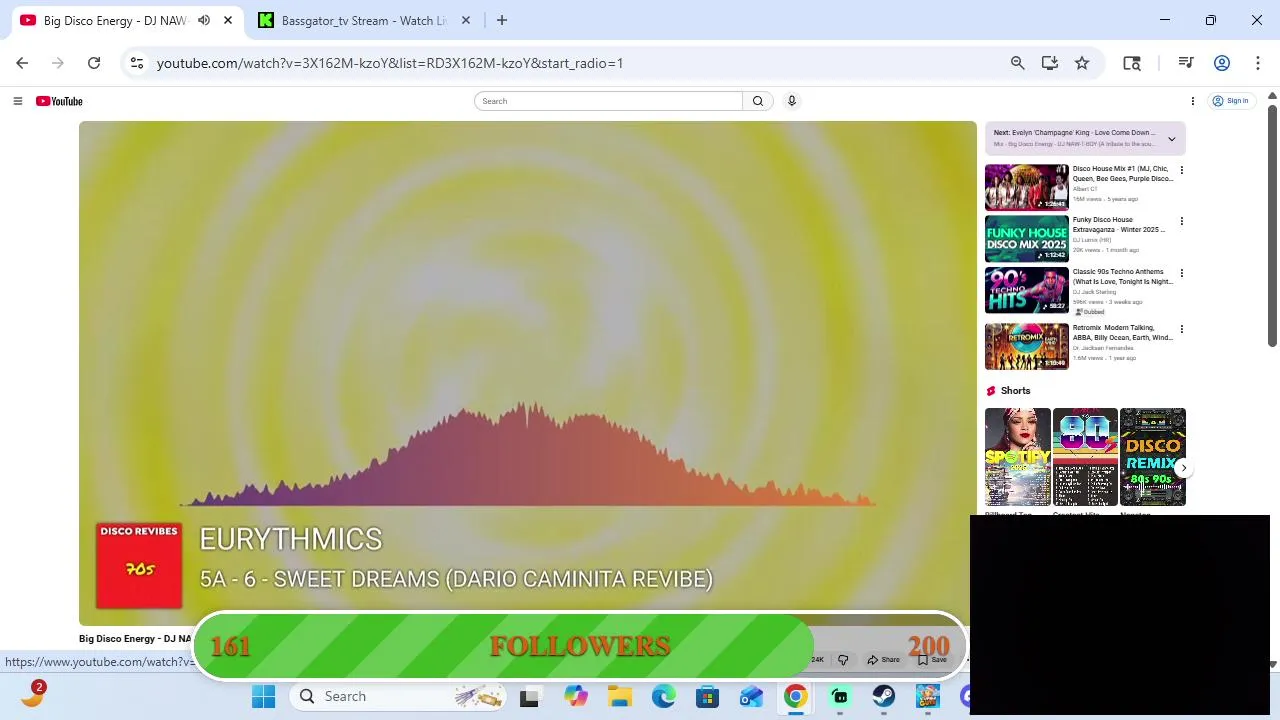Open the Chrome three-dot menu
Viewport: 1280px width, 720px height.
pyautogui.click(x=1257, y=63)
